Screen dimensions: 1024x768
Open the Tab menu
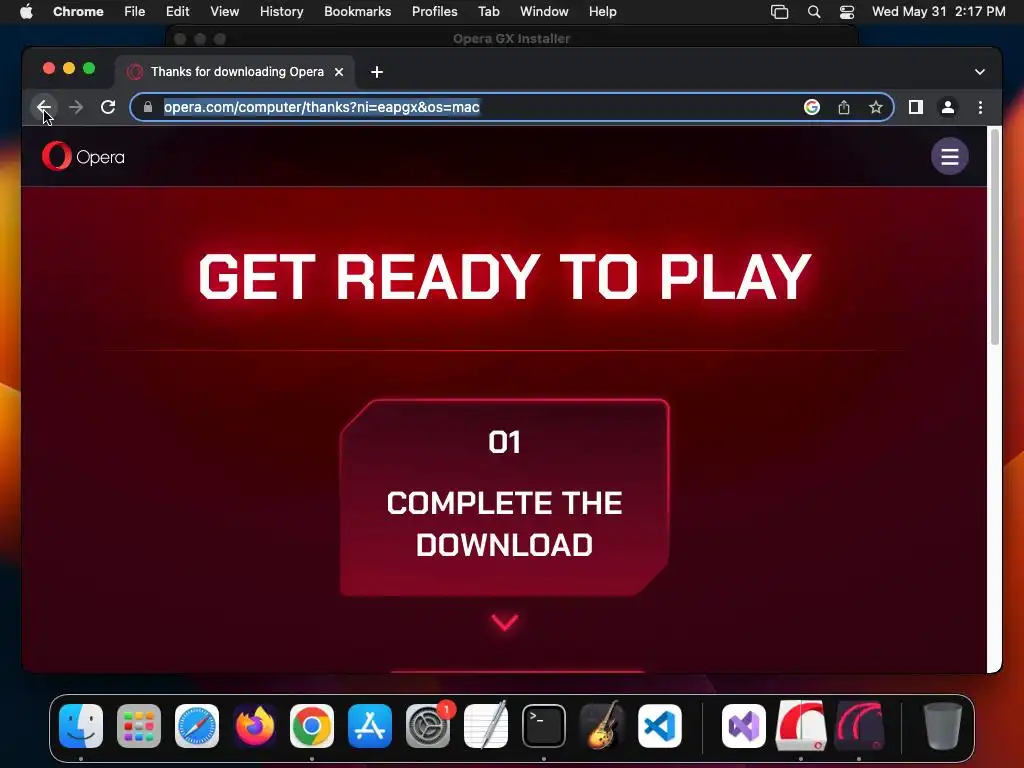[x=488, y=12]
